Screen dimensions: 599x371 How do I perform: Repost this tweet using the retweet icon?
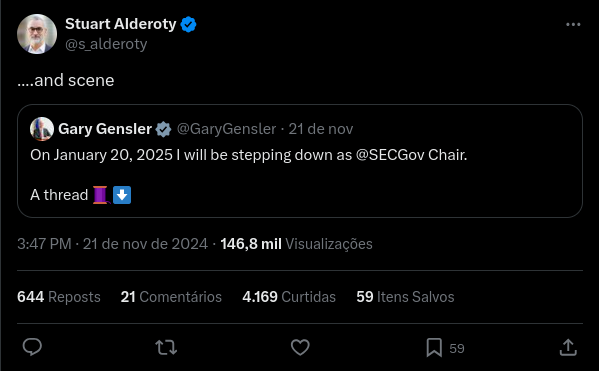[166, 348]
